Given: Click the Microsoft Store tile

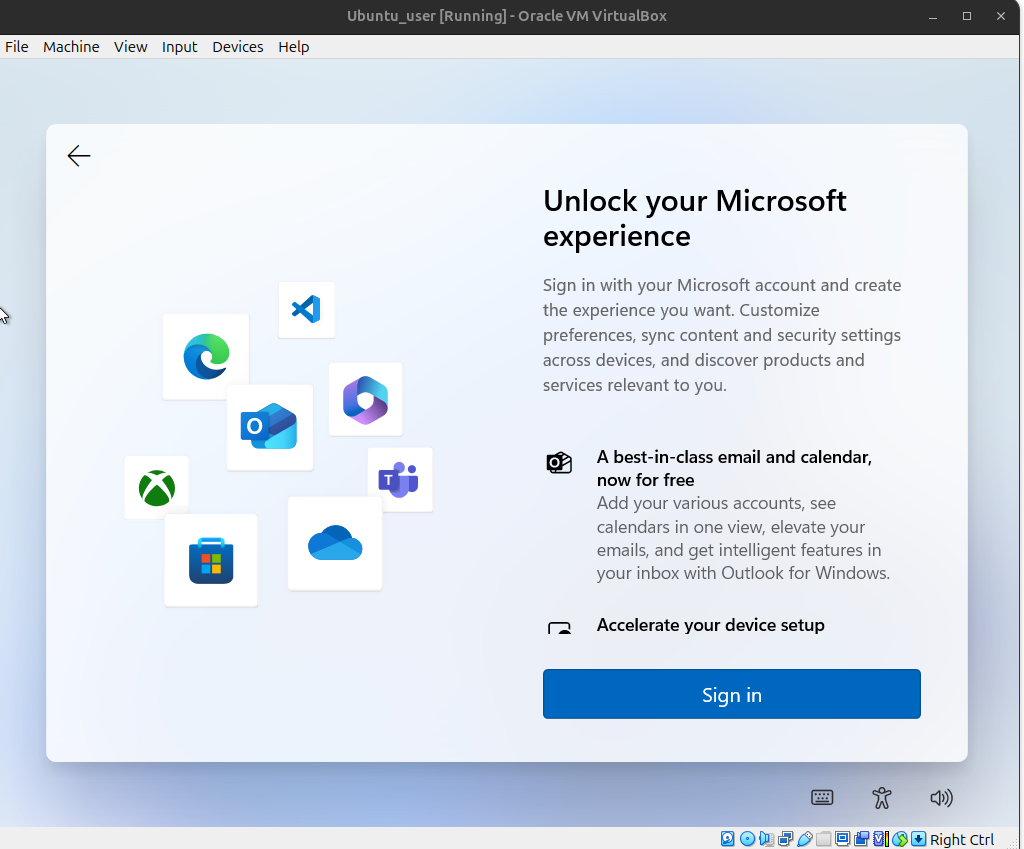Looking at the screenshot, I should pyautogui.click(x=211, y=560).
